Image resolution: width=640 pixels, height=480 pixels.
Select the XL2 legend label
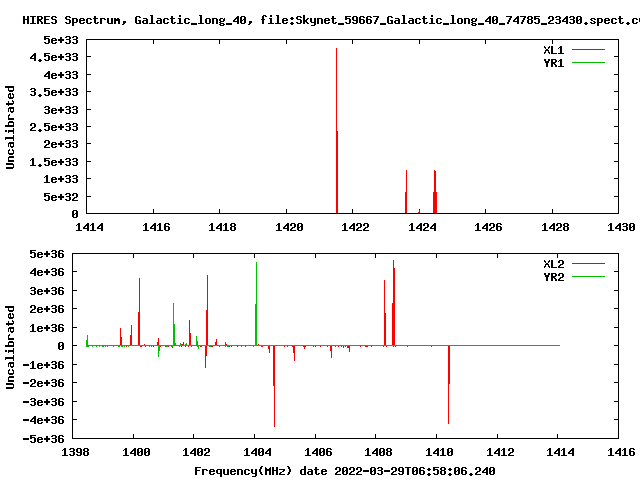553,264
